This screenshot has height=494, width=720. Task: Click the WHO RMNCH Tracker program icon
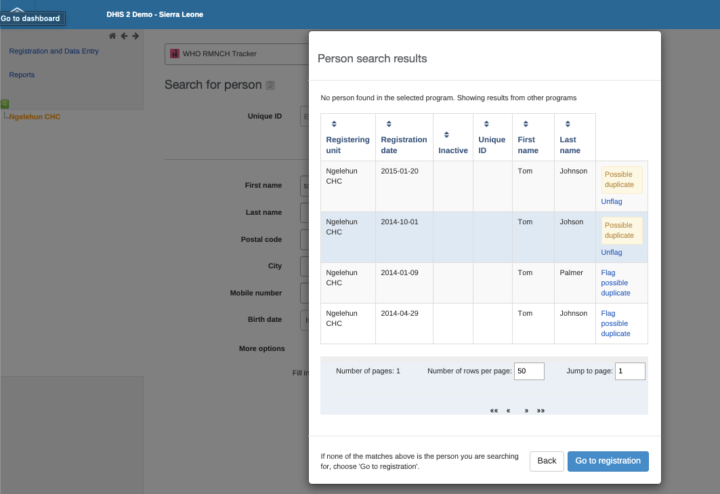tap(174, 54)
